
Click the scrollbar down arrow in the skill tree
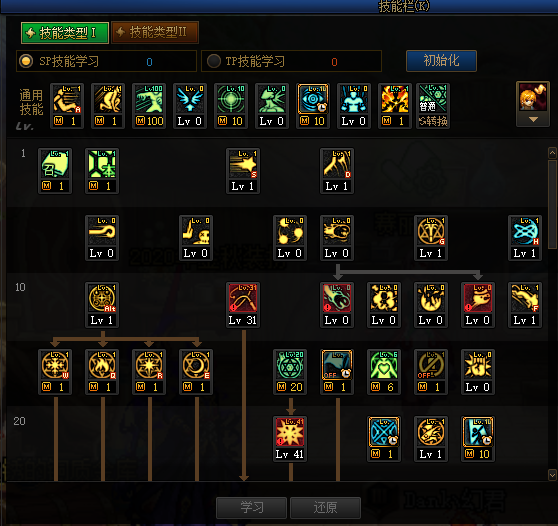pyautogui.click(x=552, y=475)
